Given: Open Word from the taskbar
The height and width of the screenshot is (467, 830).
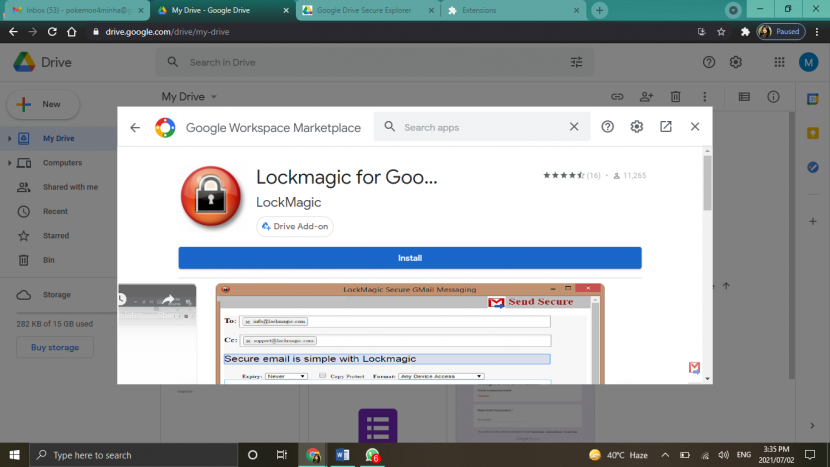Looking at the screenshot, I should [342, 455].
